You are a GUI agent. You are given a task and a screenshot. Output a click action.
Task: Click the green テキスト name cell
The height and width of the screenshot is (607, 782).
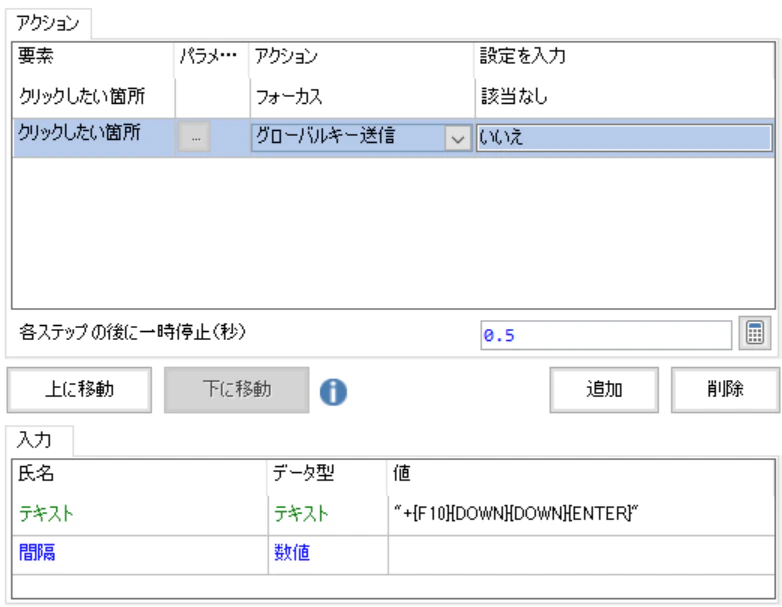pyautogui.click(x=140, y=514)
